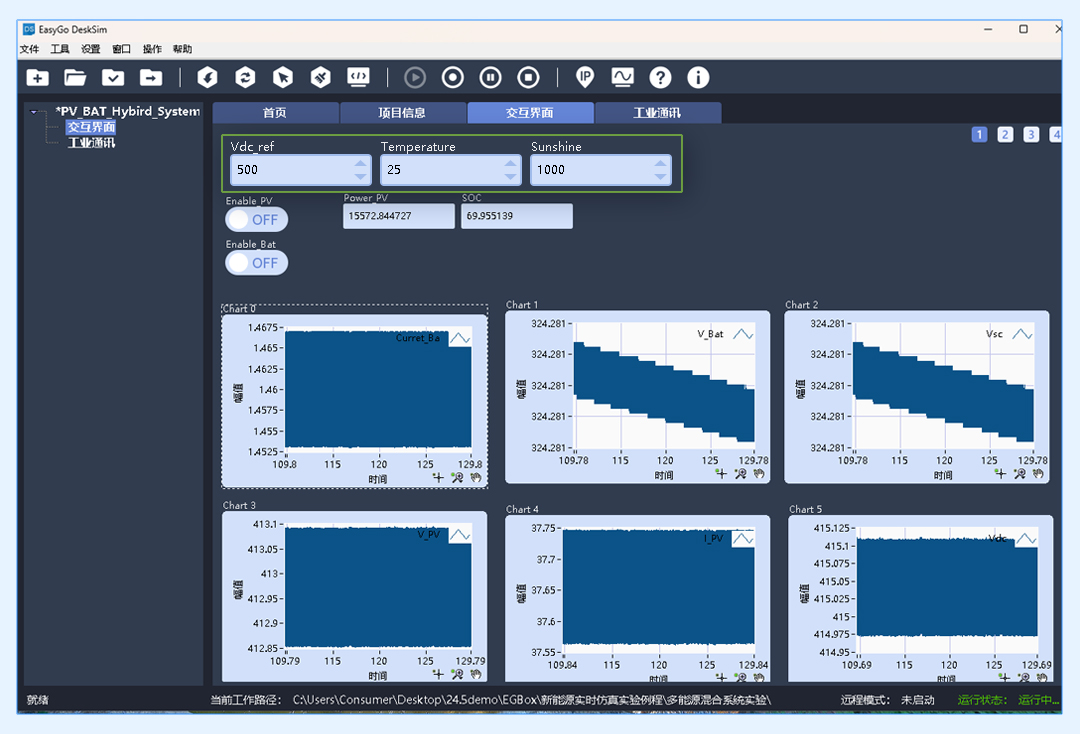Pause the running simulation
Viewport: 1080px width, 734px height.
pyautogui.click(x=490, y=78)
